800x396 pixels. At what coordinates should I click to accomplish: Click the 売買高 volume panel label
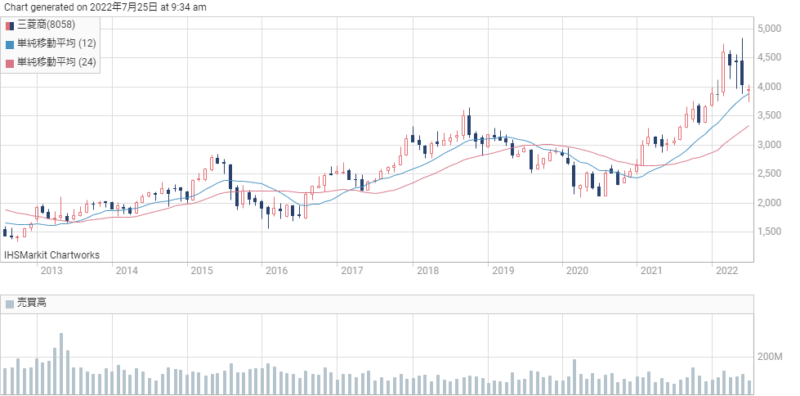[x=32, y=304]
